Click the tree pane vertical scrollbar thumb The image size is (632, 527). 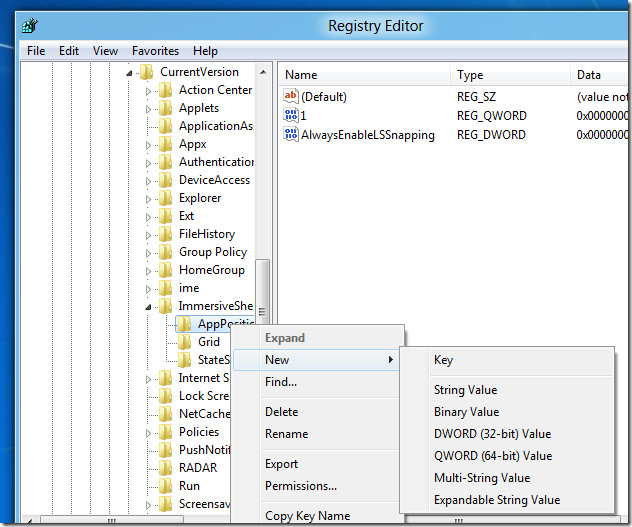tap(263, 292)
